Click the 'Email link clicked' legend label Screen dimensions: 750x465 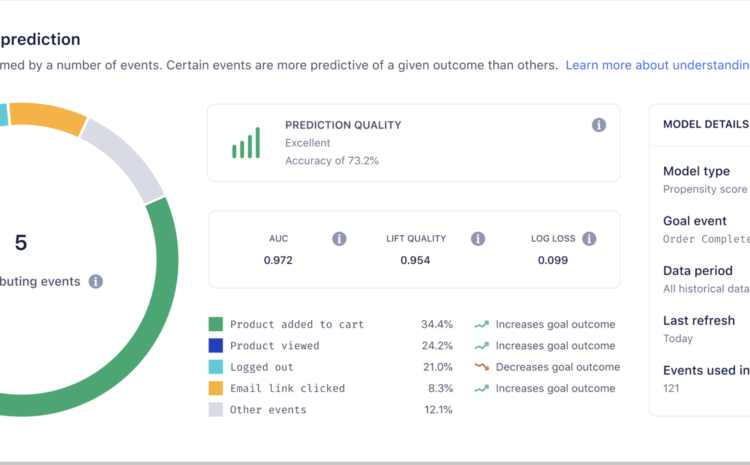[x=287, y=388]
